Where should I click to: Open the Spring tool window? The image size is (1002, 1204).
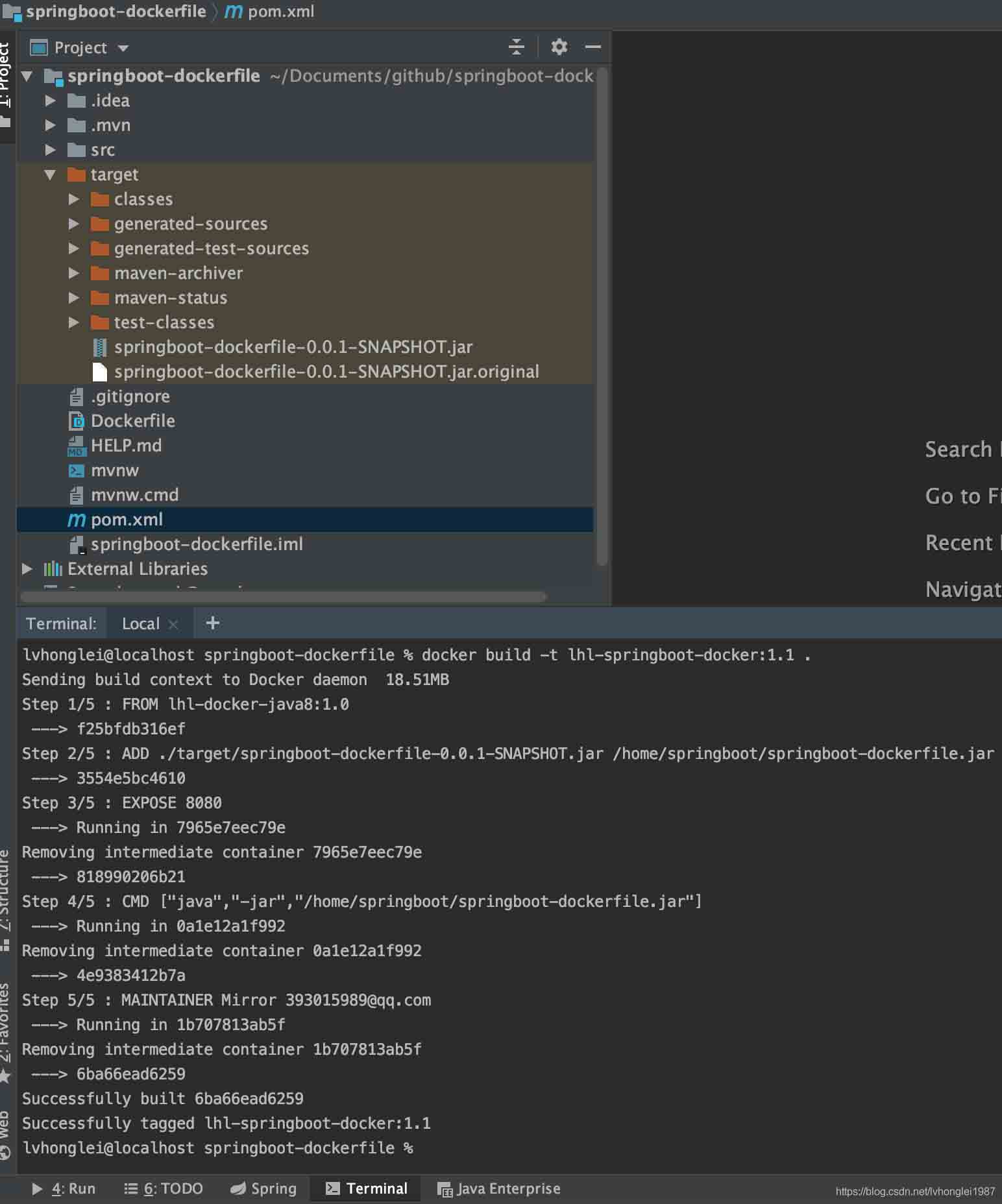263,1188
